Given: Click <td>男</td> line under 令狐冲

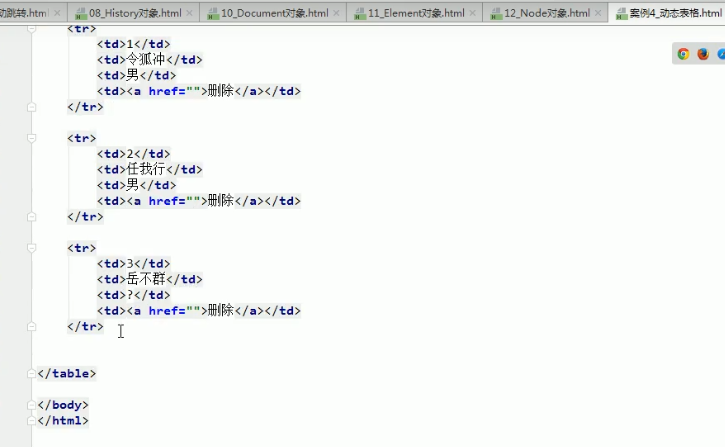Looking at the screenshot, I should pyautogui.click(x=136, y=75).
